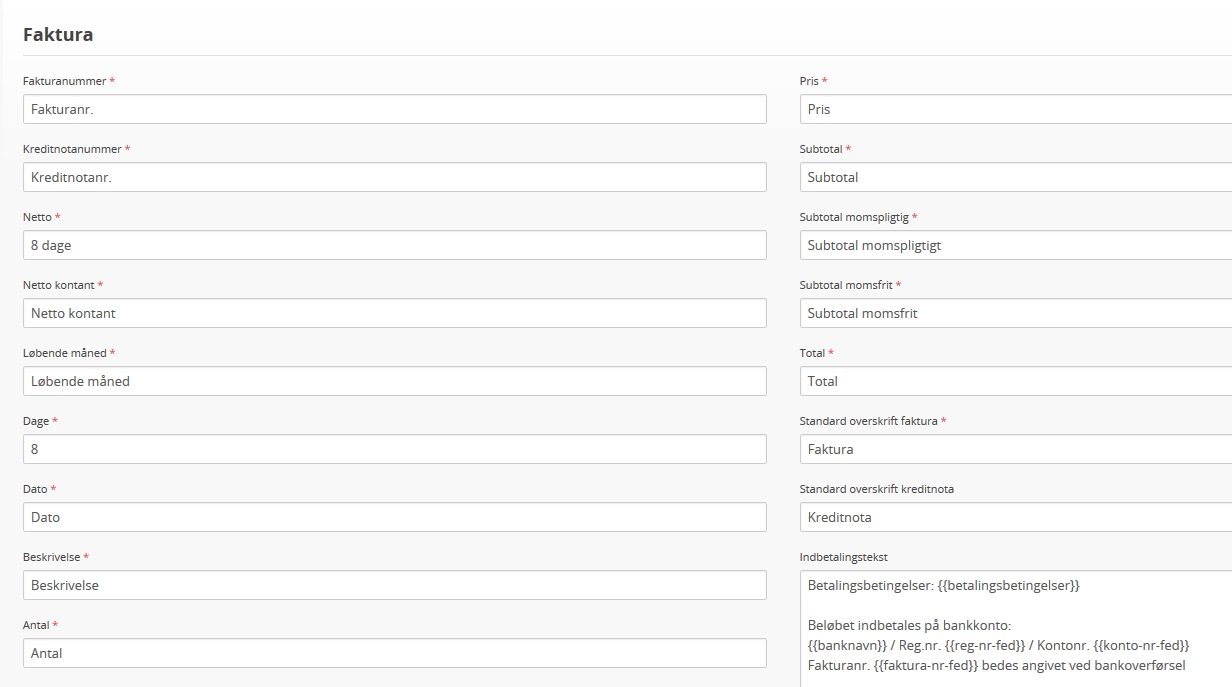The width and height of the screenshot is (1232, 687).
Task: Focus the Subtotal text field
Action: pos(1016,177)
